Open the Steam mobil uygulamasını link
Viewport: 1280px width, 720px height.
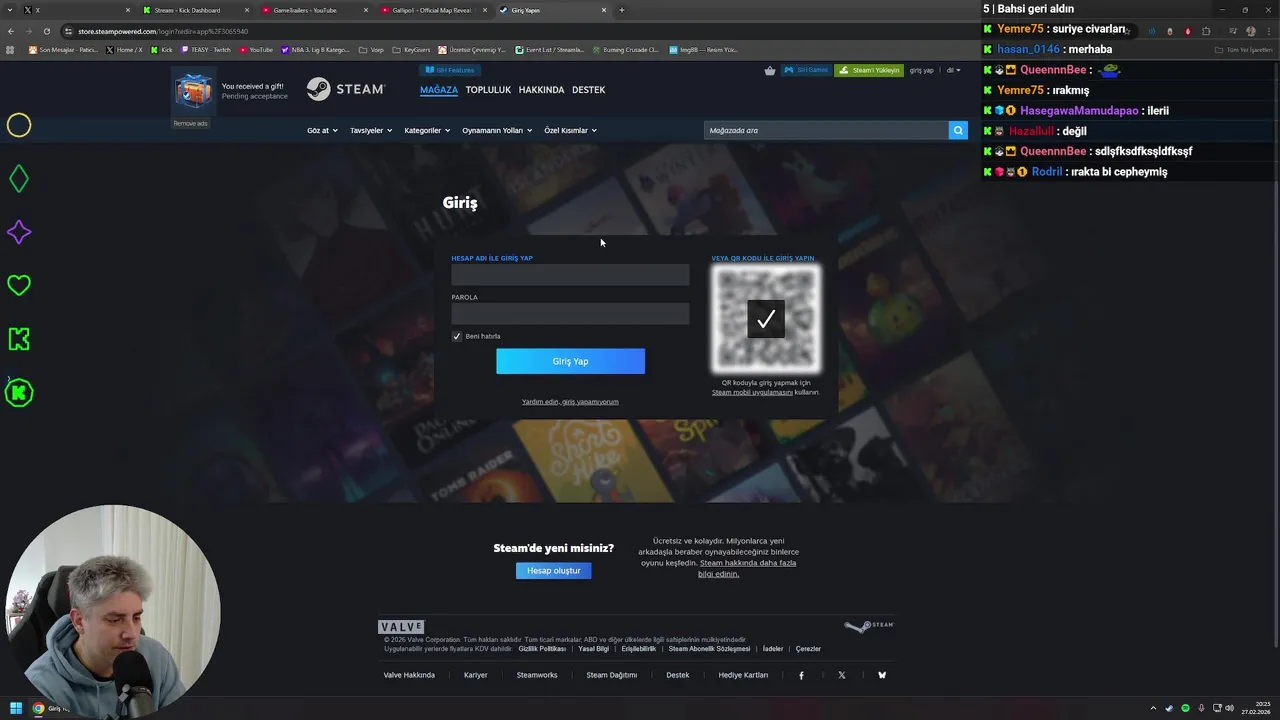[752, 392]
